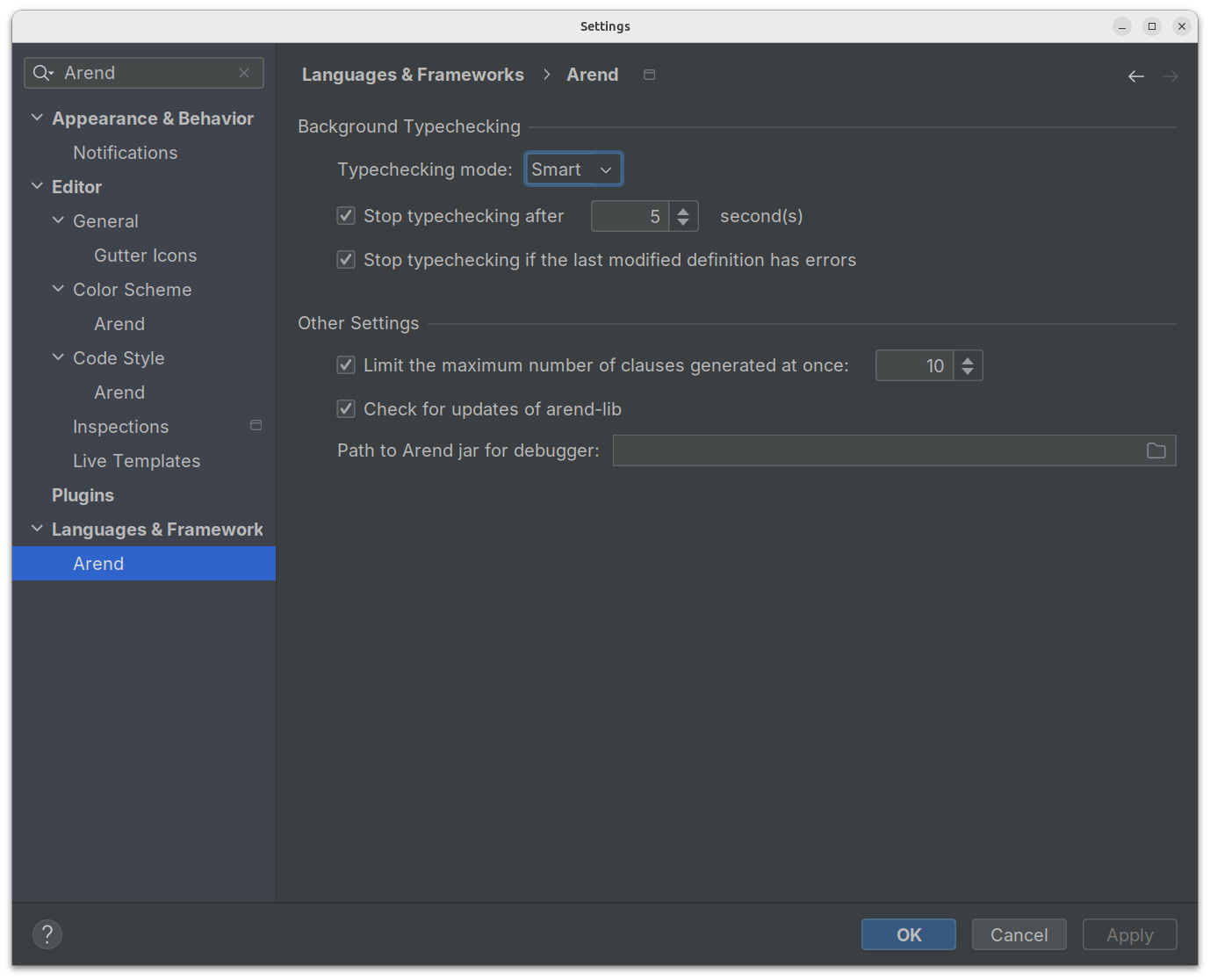The width and height of the screenshot is (1210, 980).
Task: Increase the maximum clauses value
Action: 968,359
